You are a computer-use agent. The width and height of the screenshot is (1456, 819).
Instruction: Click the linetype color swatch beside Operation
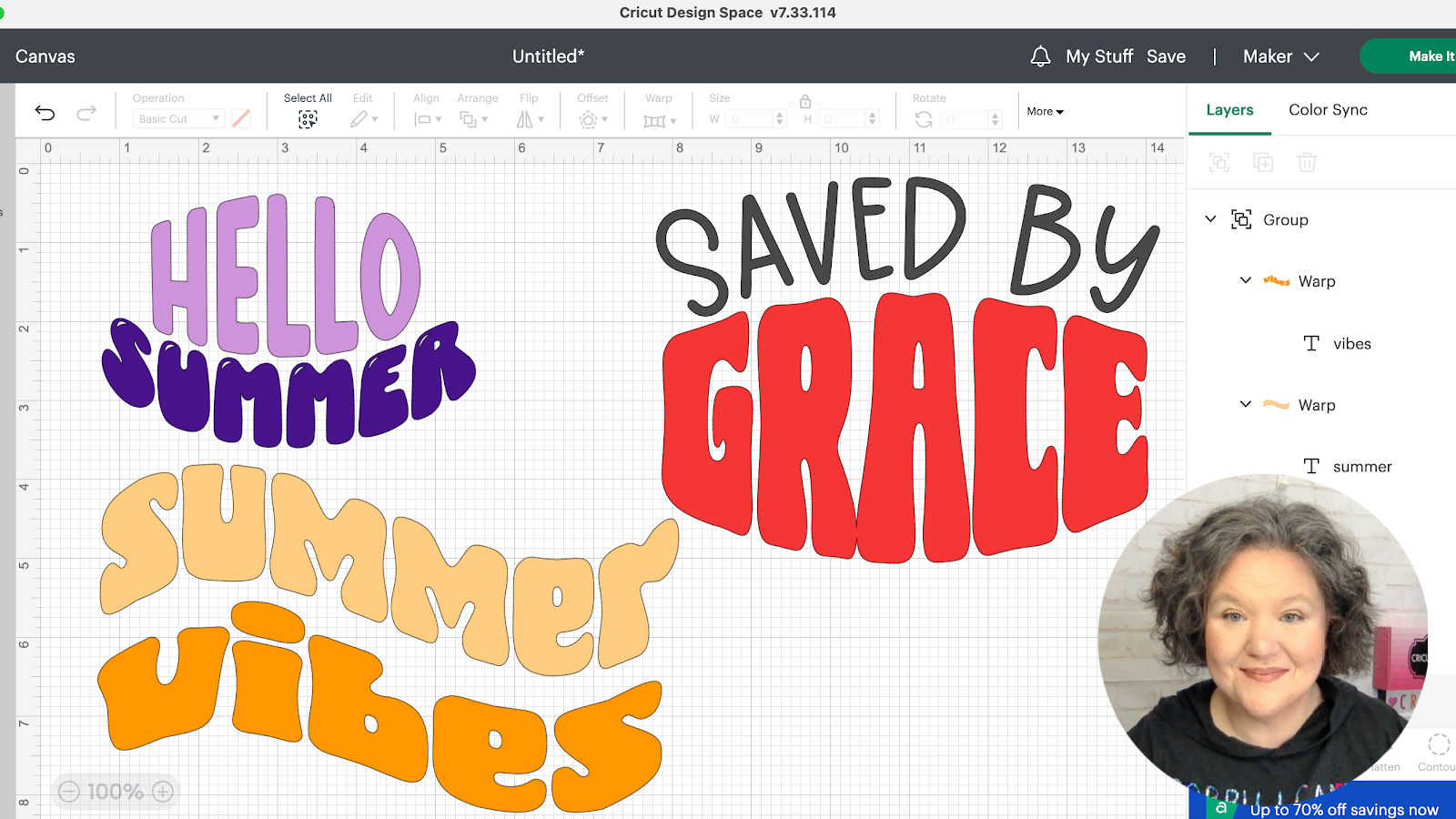point(241,118)
